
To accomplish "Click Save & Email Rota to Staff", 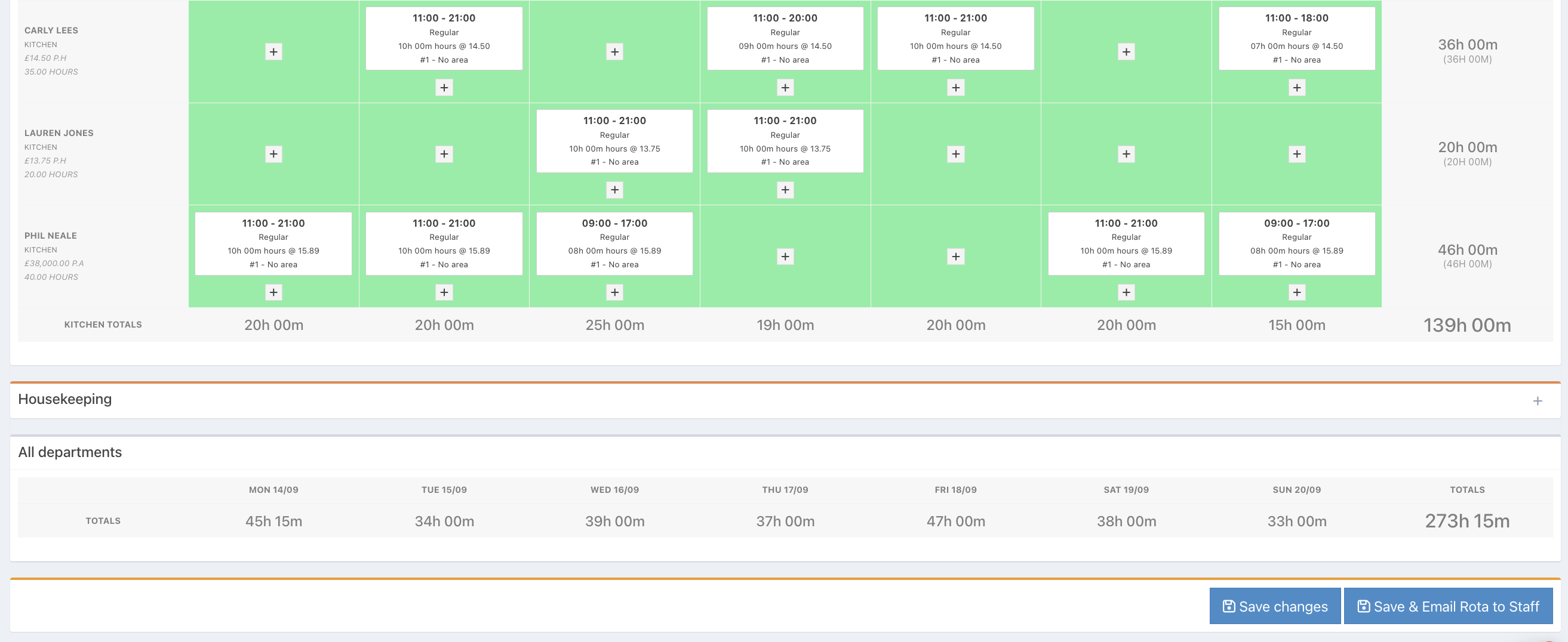I will [1448, 606].
